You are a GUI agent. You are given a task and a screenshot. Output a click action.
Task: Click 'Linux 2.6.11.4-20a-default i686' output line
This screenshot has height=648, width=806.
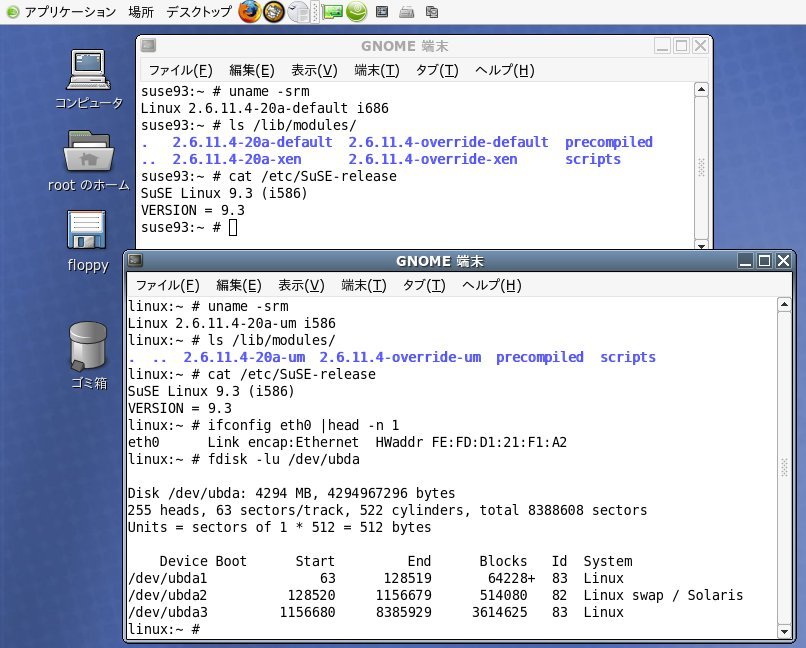[x=265, y=108]
